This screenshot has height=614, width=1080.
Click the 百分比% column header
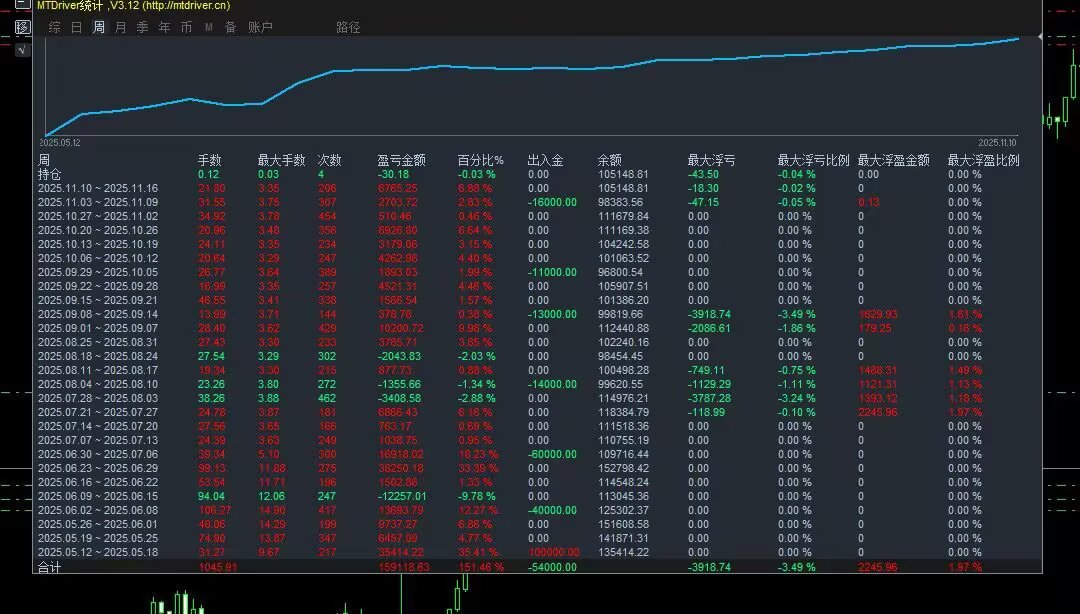click(x=481, y=161)
